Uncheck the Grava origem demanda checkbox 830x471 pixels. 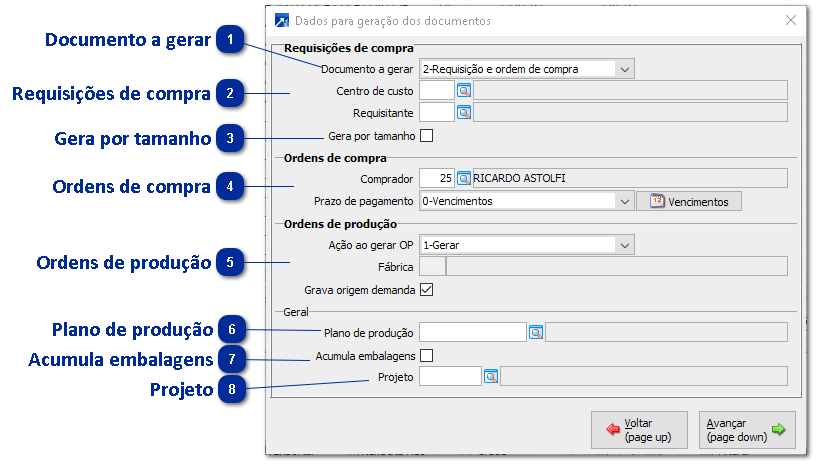click(x=427, y=289)
